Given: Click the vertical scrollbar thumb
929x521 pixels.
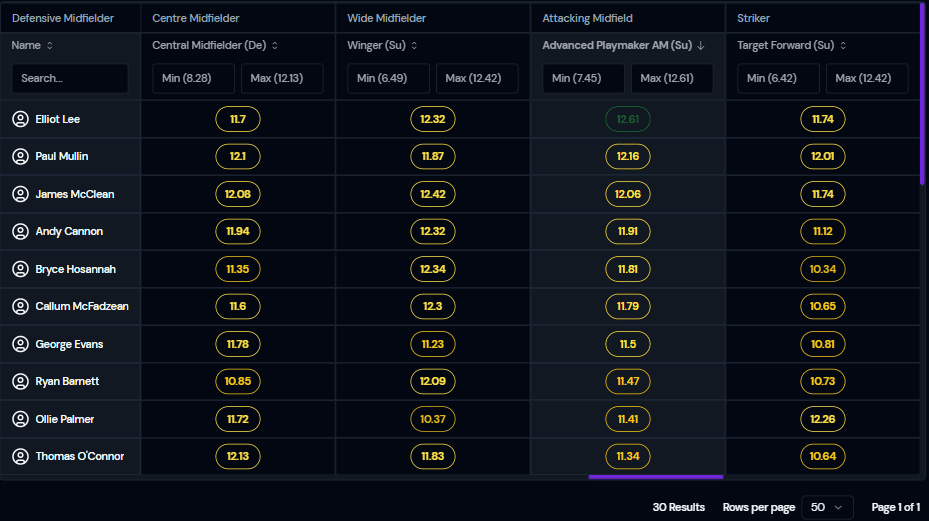Looking at the screenshot, I should click(922, 95).
